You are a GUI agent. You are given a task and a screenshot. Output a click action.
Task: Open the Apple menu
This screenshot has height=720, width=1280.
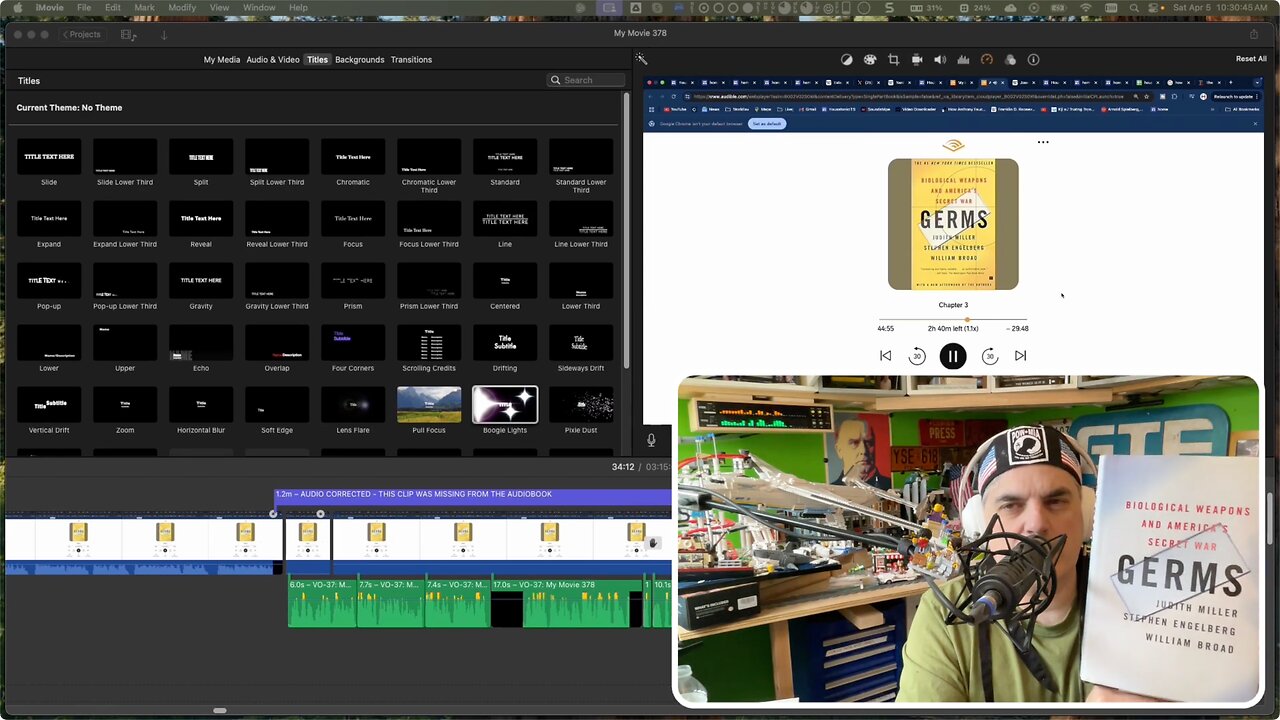[17, 8]
